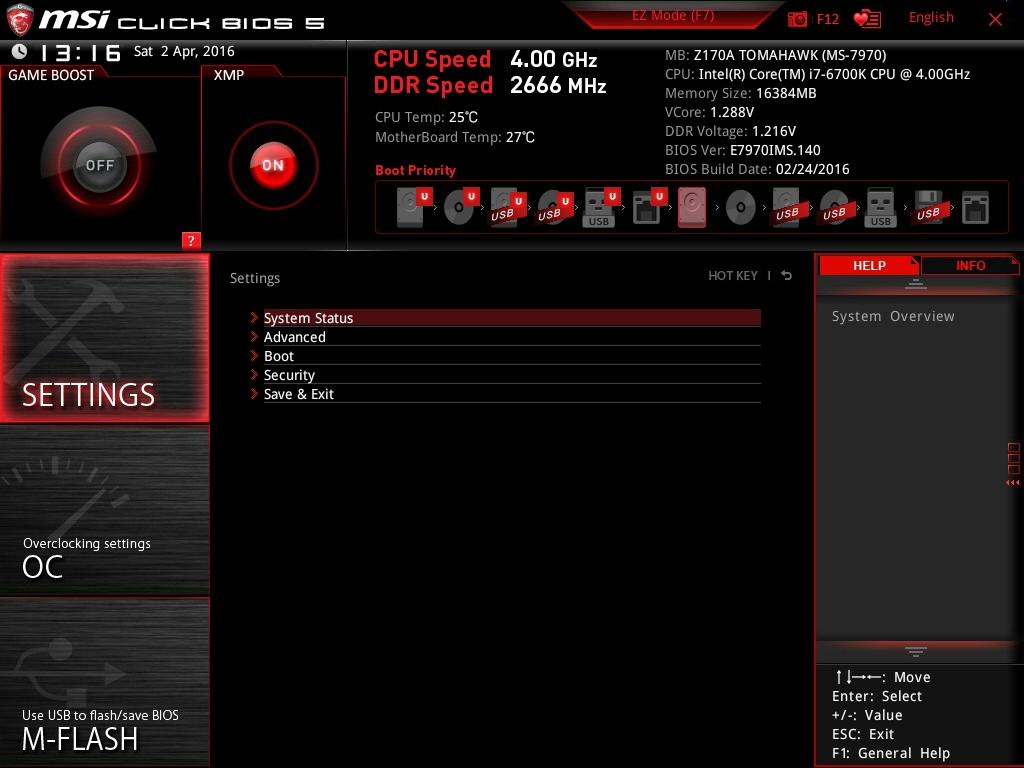This screenshot has height=768, width=1024.
Task: Click the time display 13:16
Action: pos(80,52)
